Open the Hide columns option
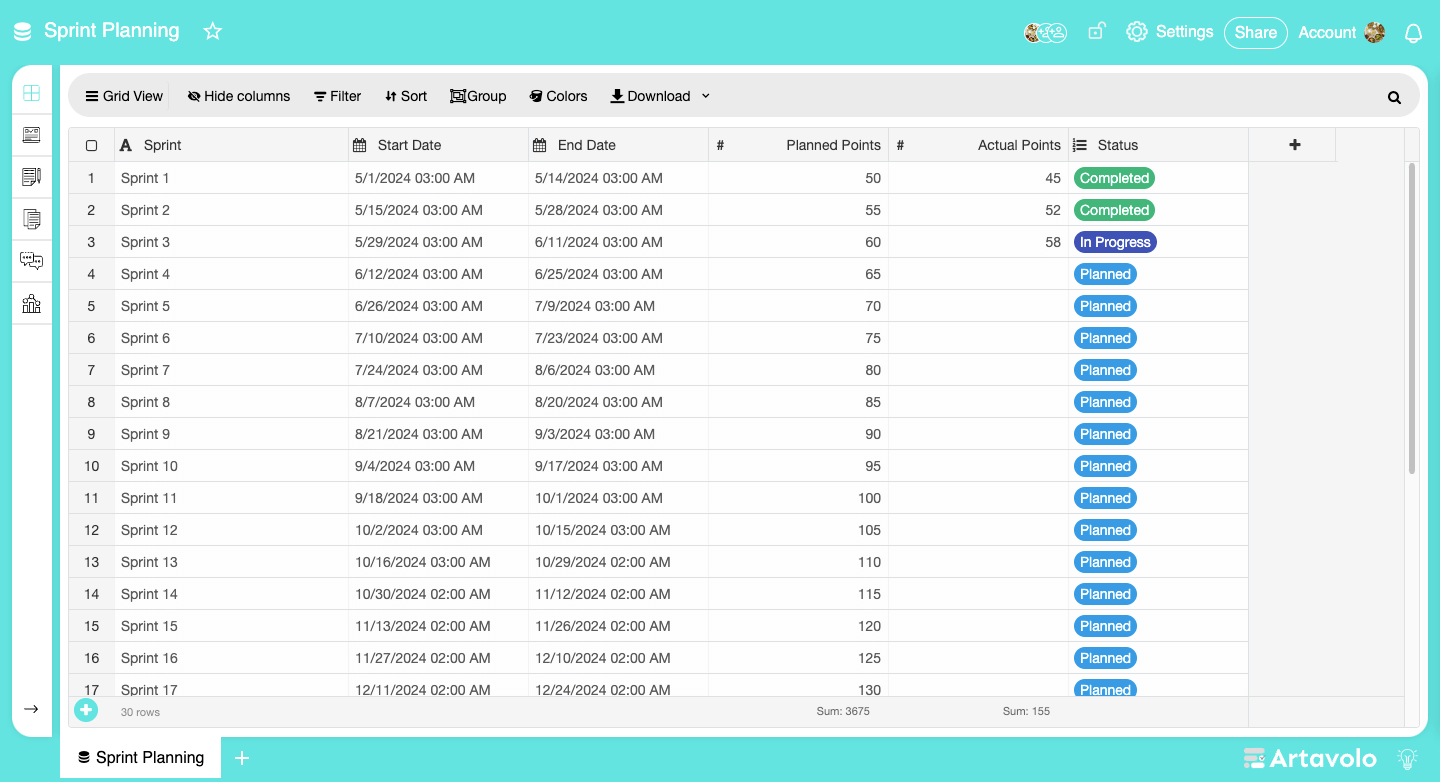Viewport: 1440px width, 782px height. (x=239, y=96)
